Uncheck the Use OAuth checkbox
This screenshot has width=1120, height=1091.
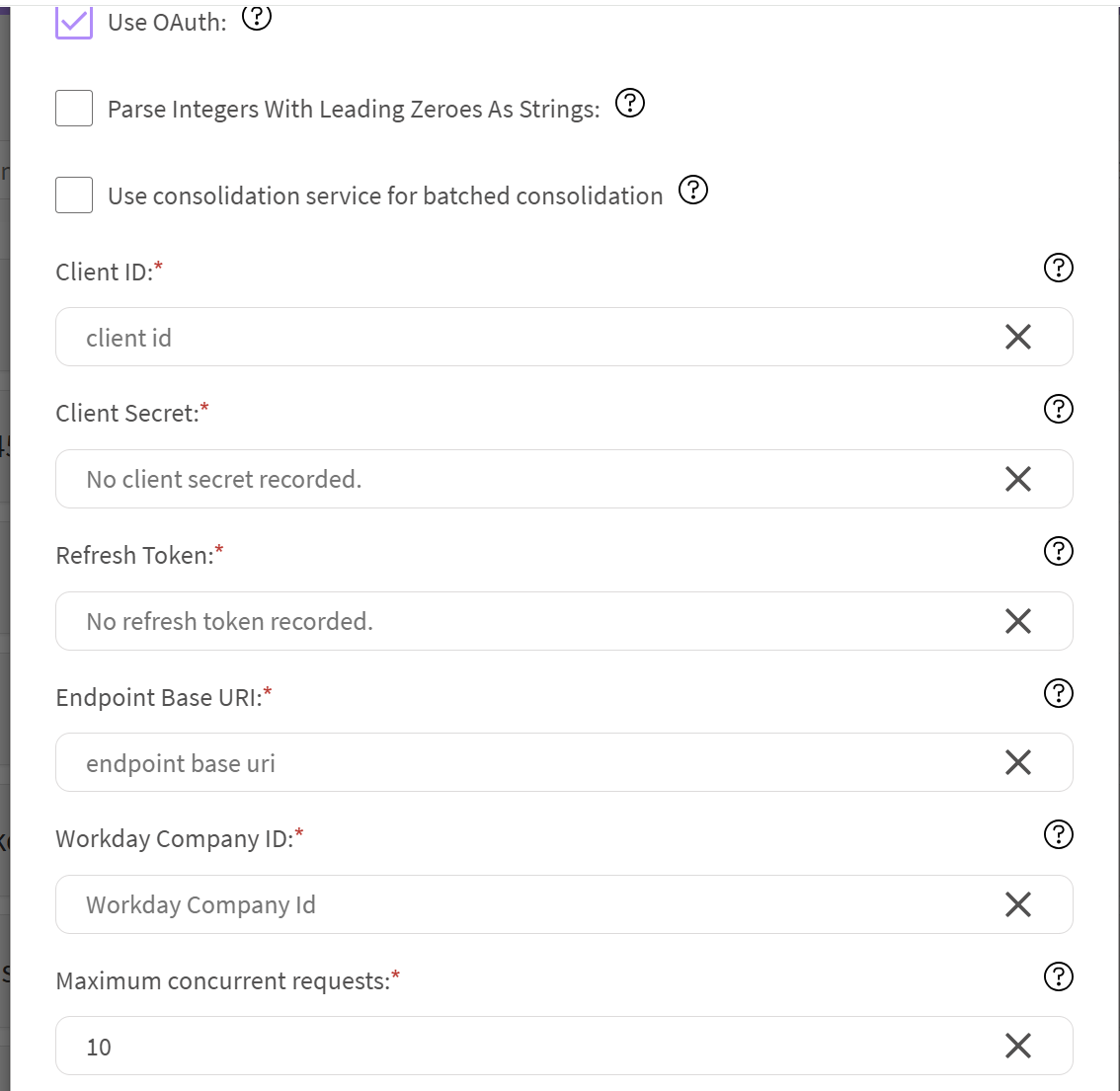[74, 22]
